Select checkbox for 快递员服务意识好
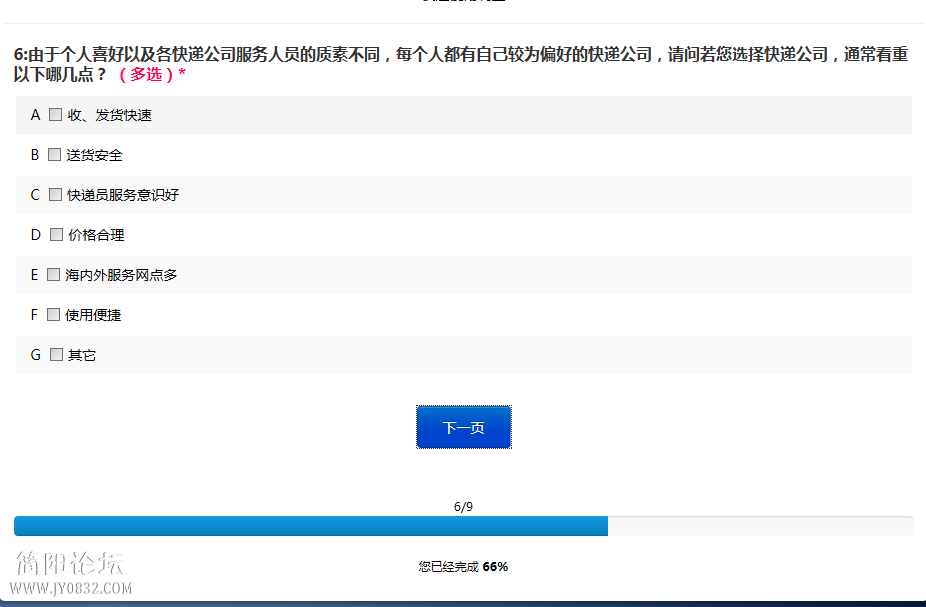The image size is (926, 607). tap(56, 194)
